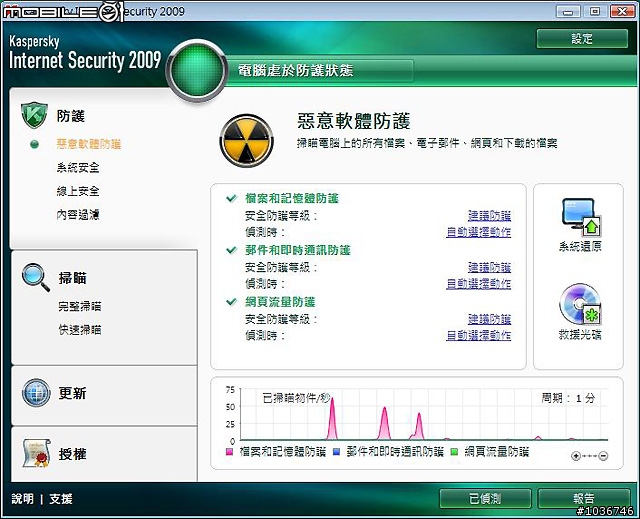Click blue 郵件和即時通訊防護 legend swatch
The width and height of the screenshot is (640, 519).
click(x=336, y=452)
